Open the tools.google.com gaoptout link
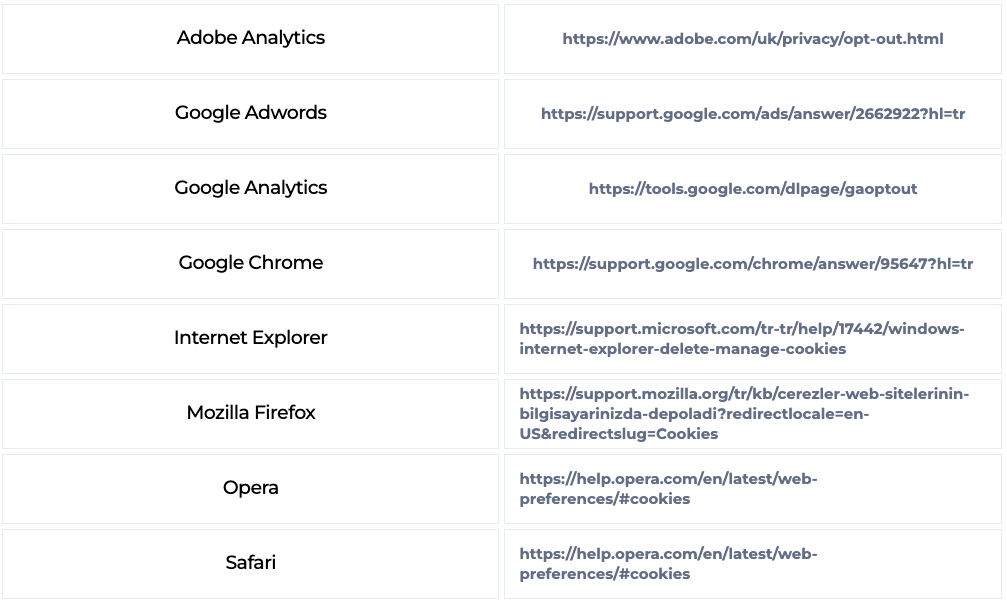1007x606 pixels. click(753, 189)
